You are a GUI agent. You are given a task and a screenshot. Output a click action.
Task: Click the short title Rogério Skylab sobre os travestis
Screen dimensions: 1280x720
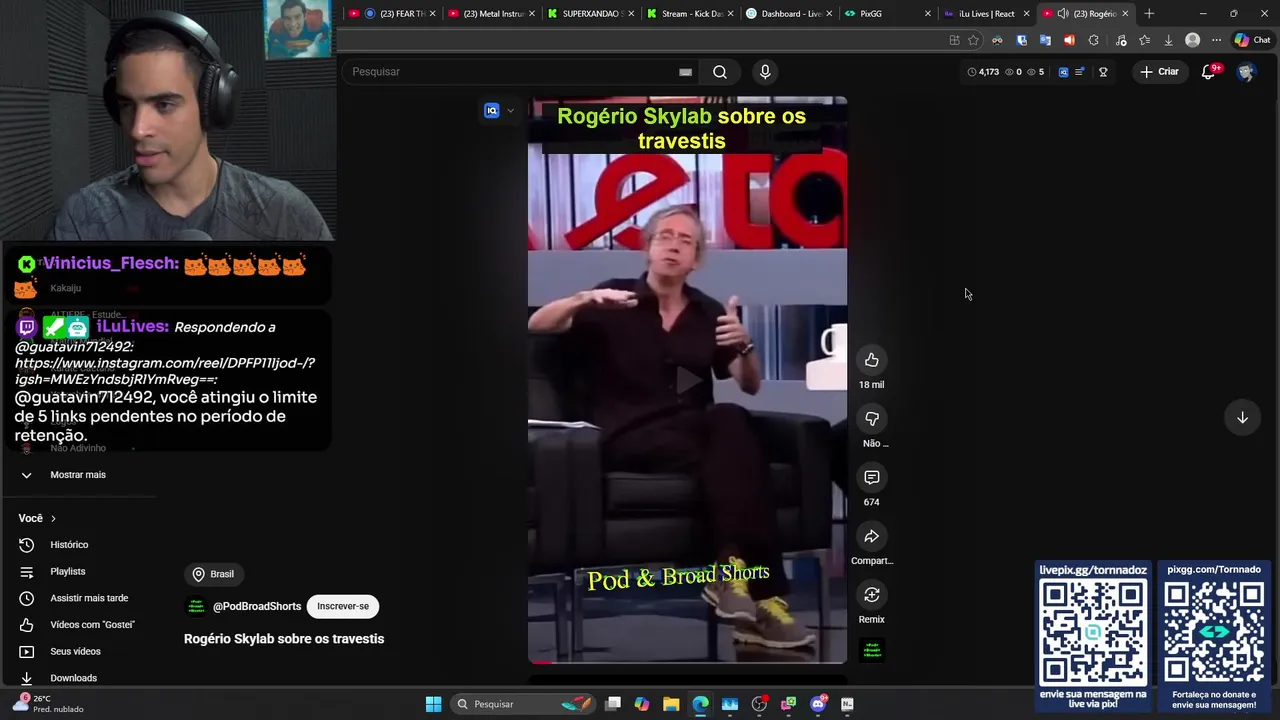(284, 639)
